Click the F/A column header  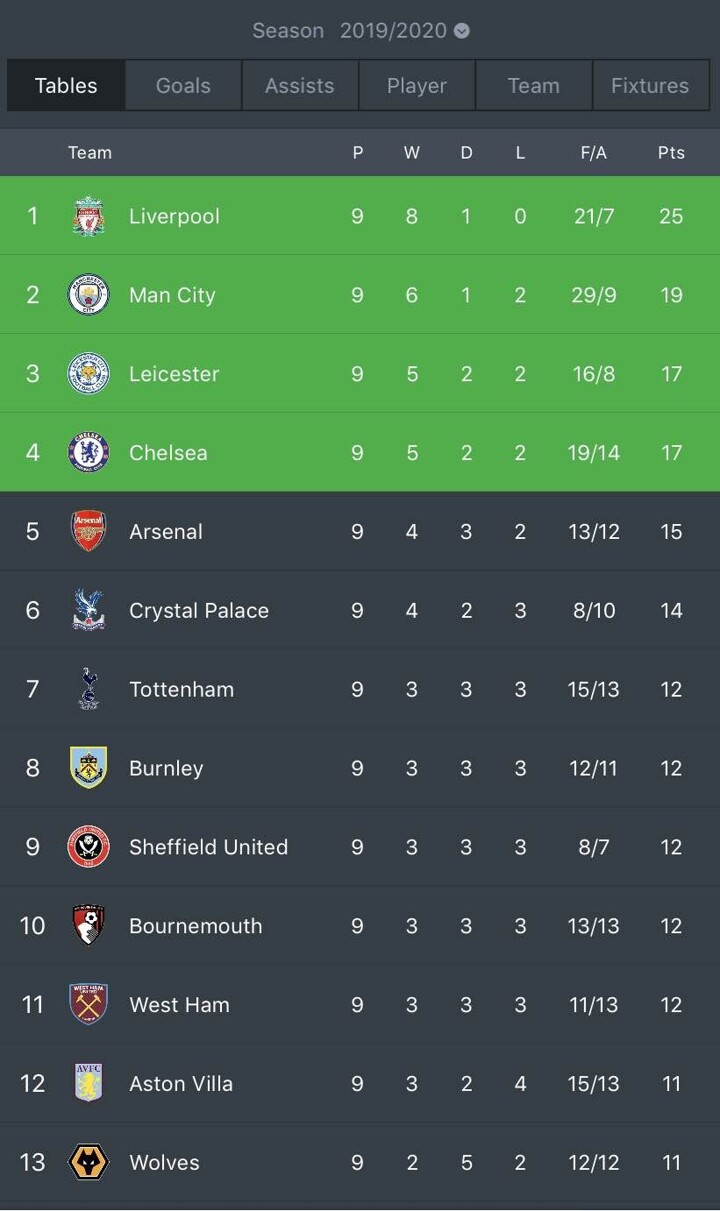[593, 153]
